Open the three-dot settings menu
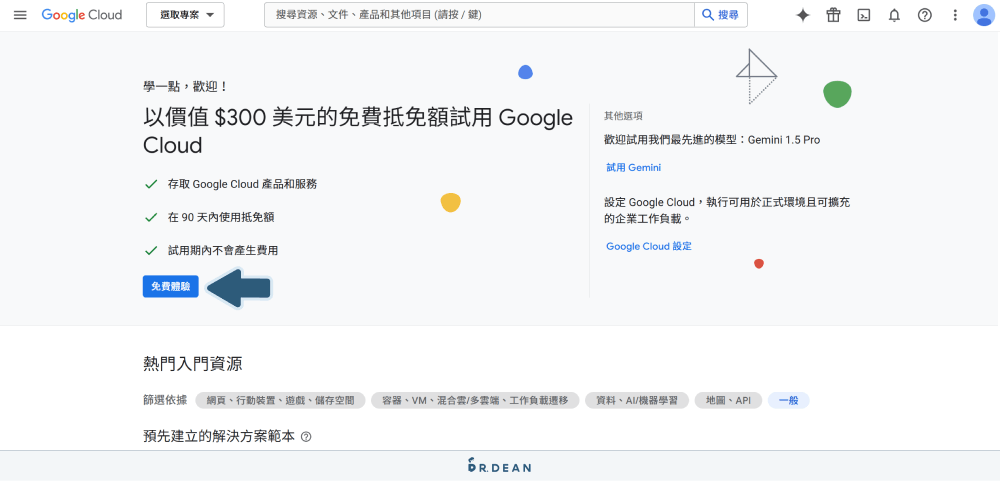 (955, 15)
